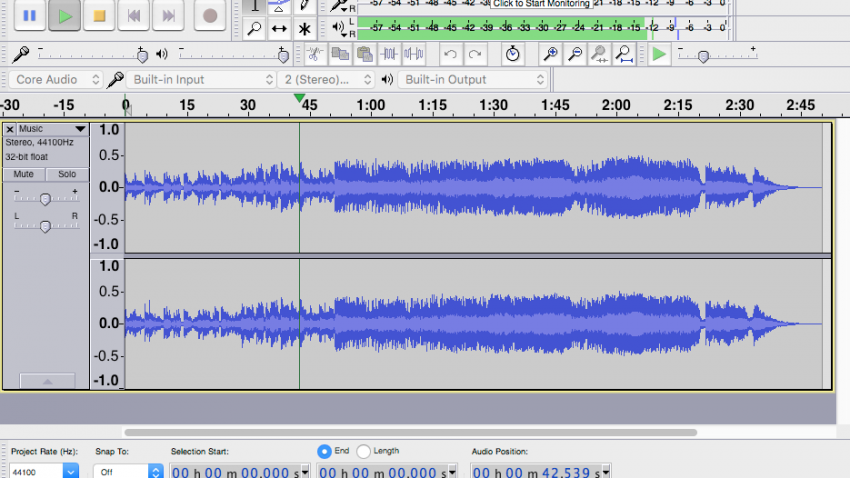850x478 pixels.
Task: Stop playback with the yellow Stop button
Action: [x=99, y=16]
